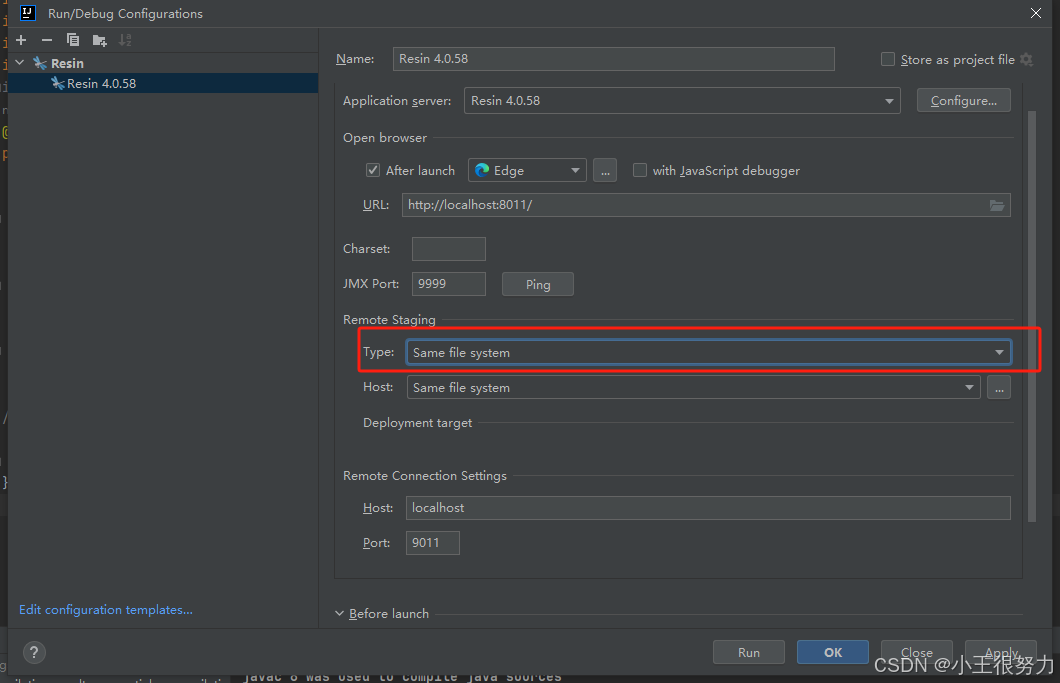Remove the selected configuration with the minus icon
The width and height of the screenshot is (1060, 683).
47,41
